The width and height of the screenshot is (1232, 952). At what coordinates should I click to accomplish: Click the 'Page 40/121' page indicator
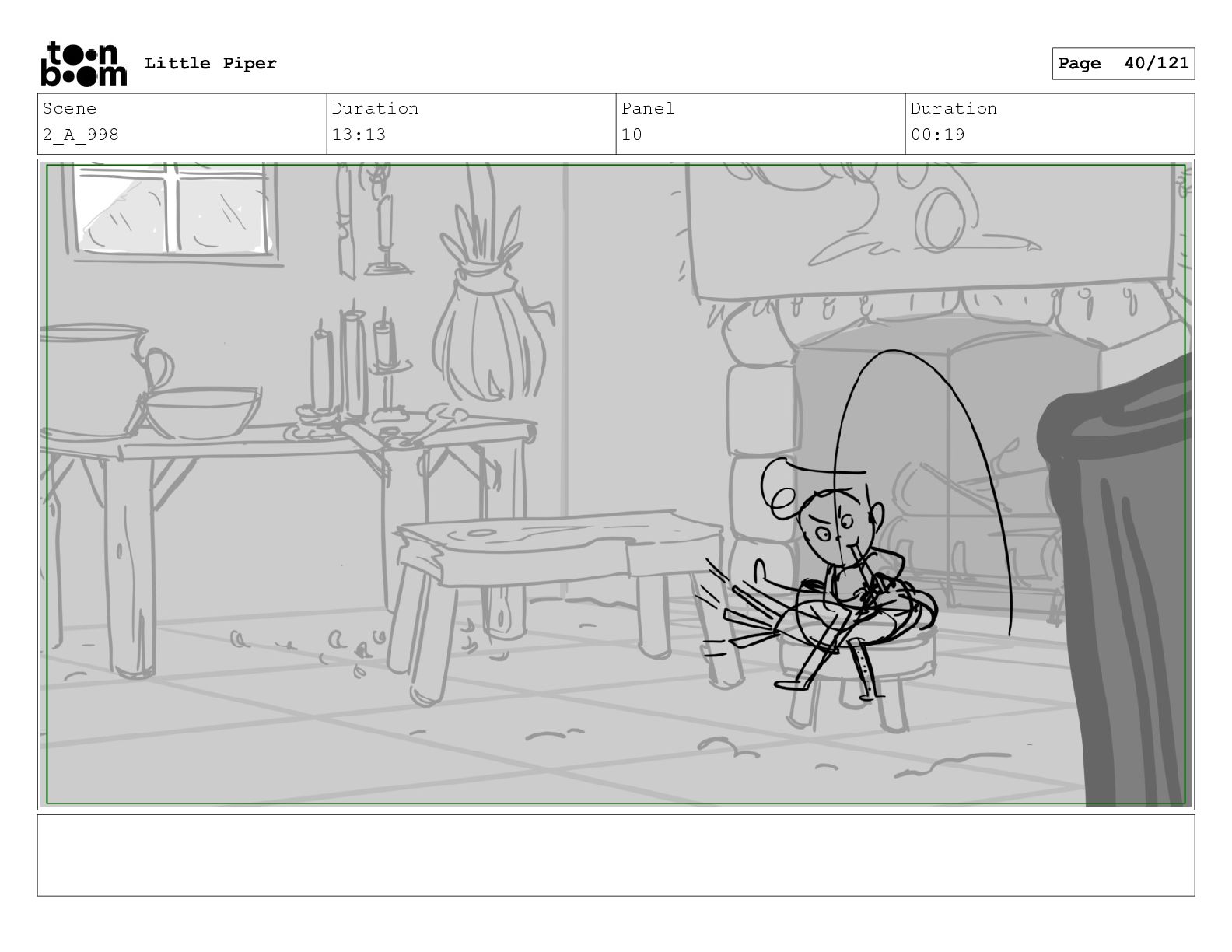tap(1123, 64)
